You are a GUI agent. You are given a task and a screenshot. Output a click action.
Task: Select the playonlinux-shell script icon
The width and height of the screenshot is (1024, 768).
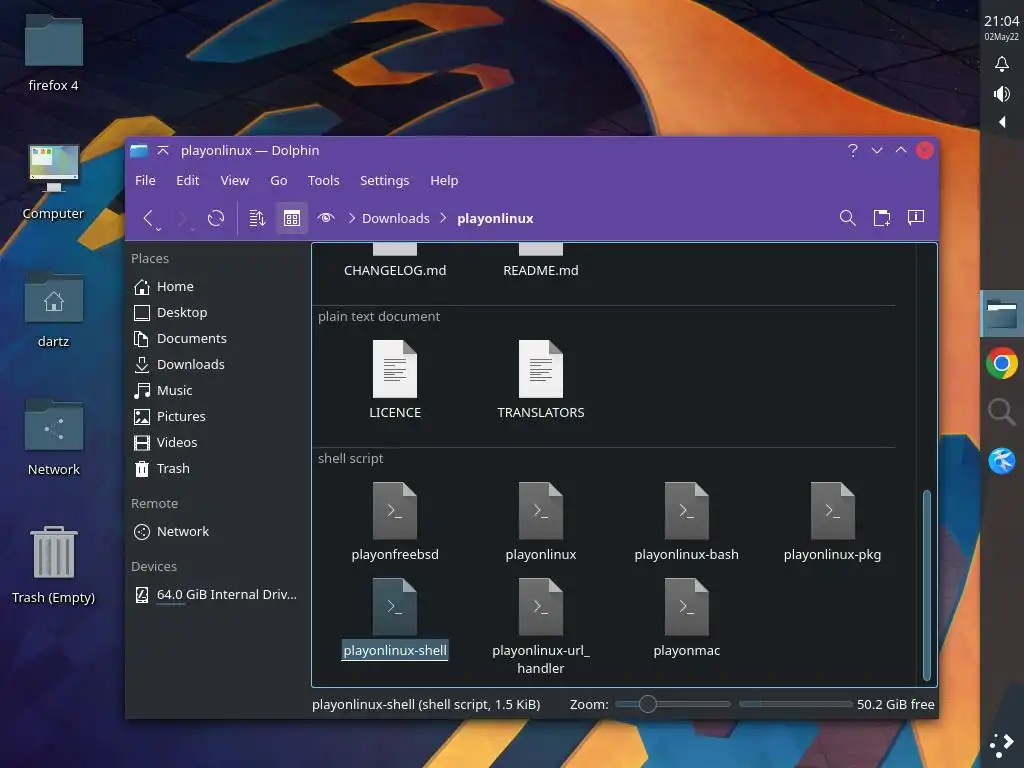pos(394,607)
